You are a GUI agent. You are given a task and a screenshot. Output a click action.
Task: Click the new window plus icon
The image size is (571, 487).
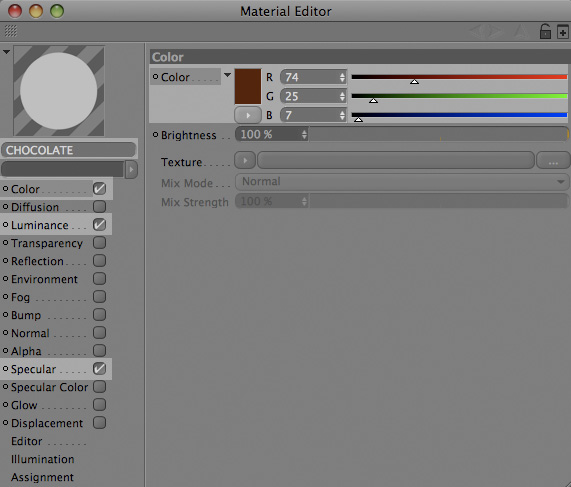point(563,32)
